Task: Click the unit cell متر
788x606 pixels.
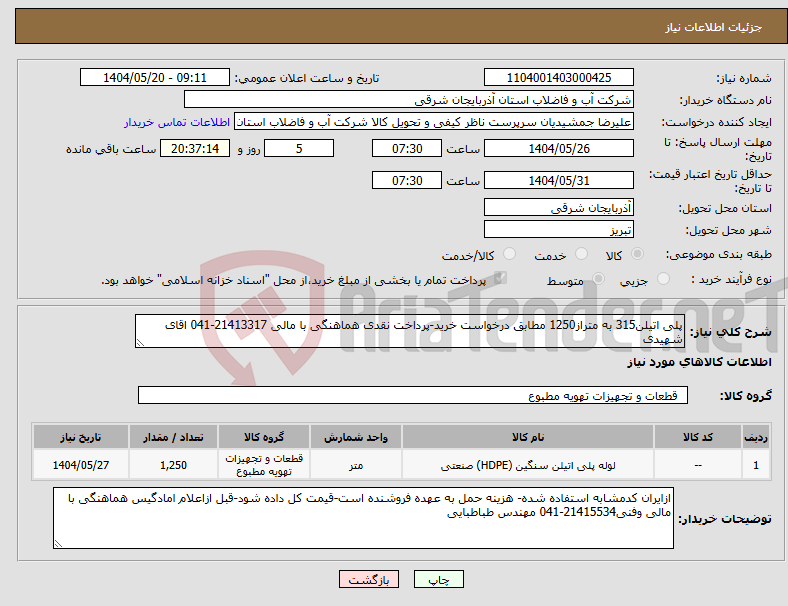Action: point(356,465)
